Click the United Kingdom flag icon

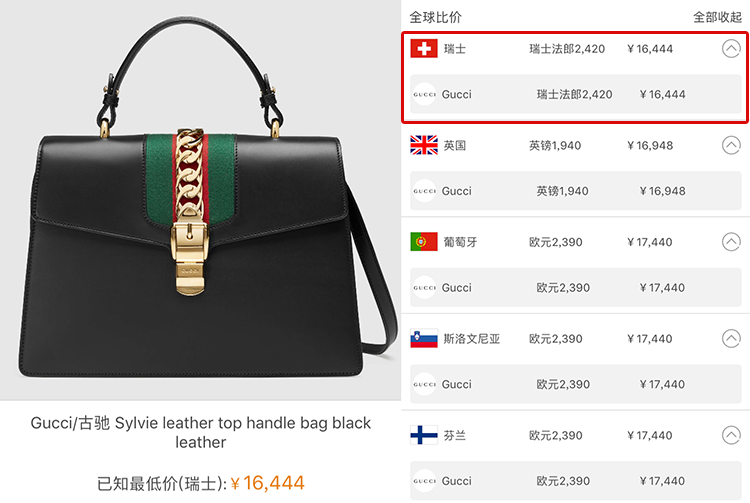coord(424,145)
